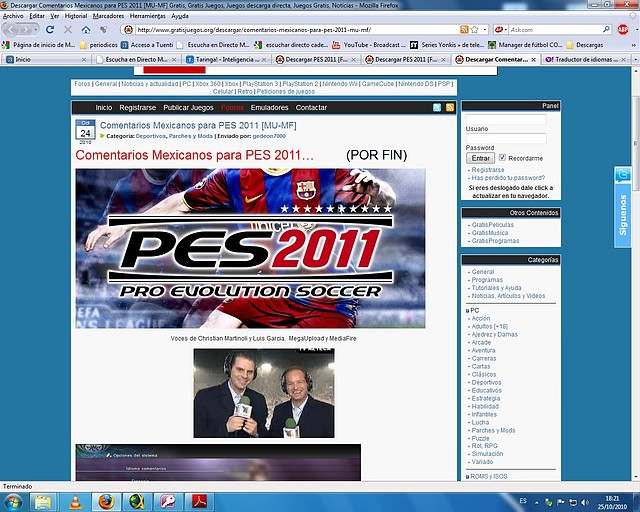Open the back/forward history dropdown arrow
Viewport: 640px width, 512px height.
36,29
